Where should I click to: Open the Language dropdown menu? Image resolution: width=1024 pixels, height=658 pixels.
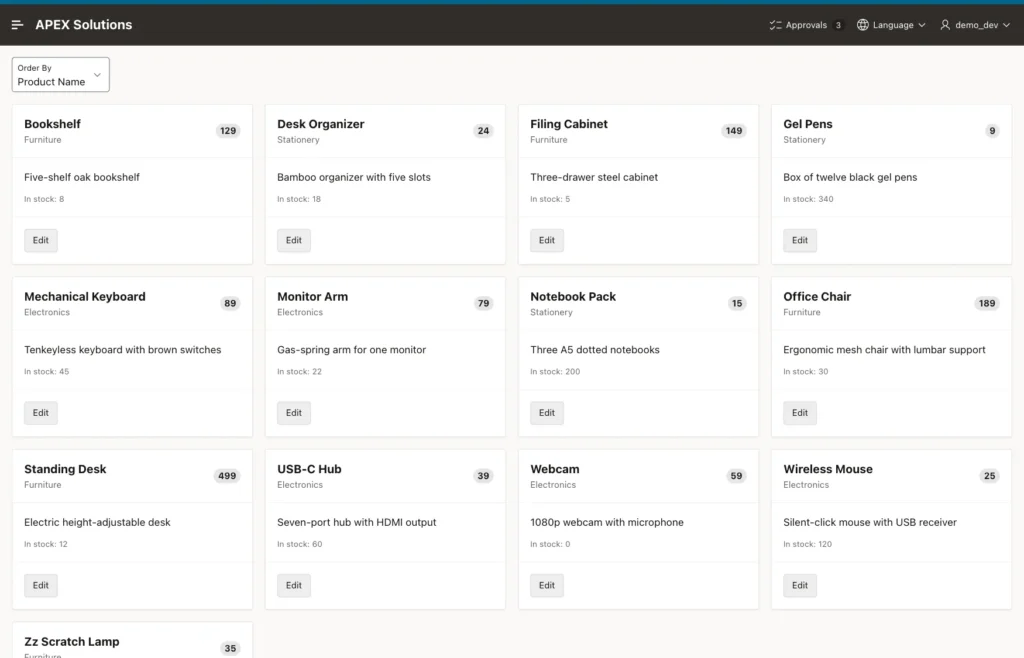tap(891, 25)
